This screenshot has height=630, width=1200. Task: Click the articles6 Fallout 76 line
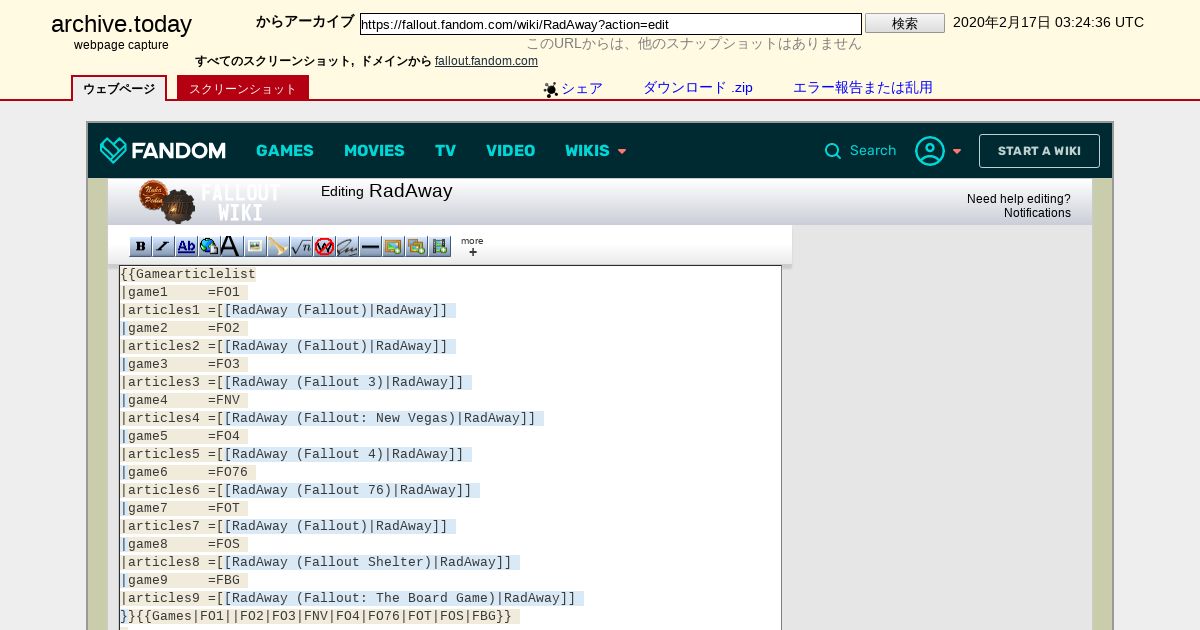(x=300, y=490)
